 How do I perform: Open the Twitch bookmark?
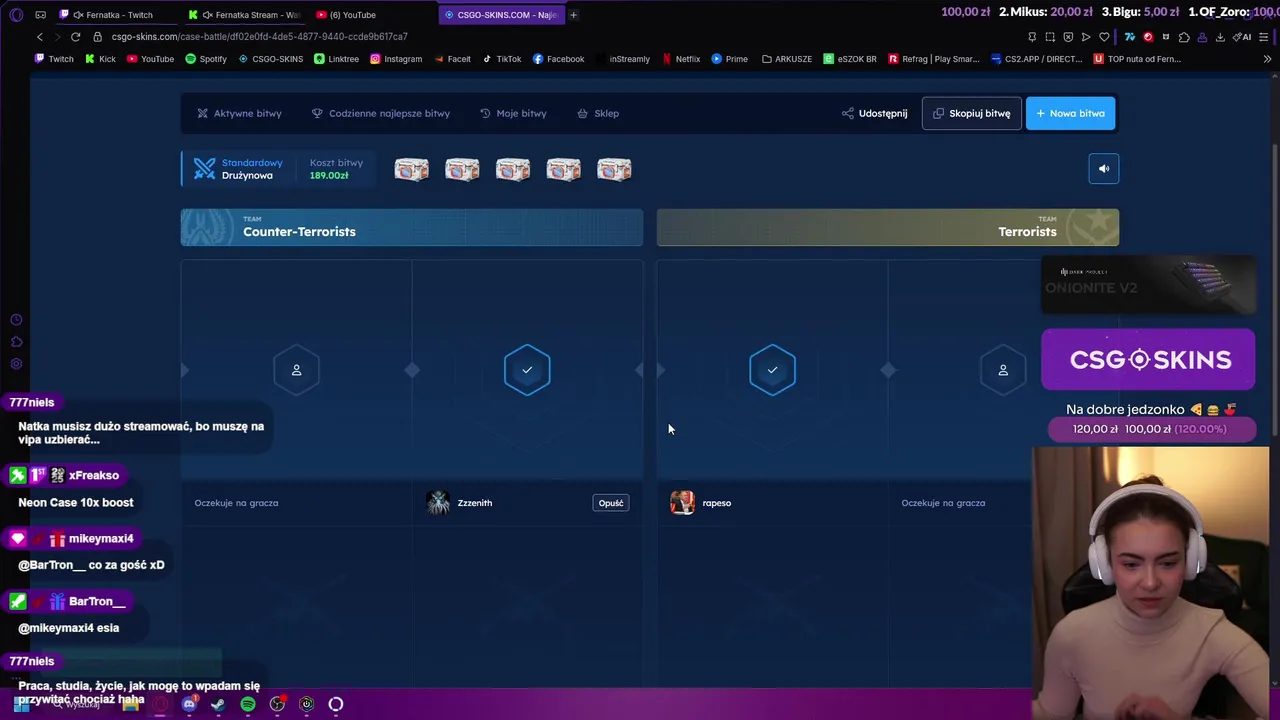[x=54, y=59]
